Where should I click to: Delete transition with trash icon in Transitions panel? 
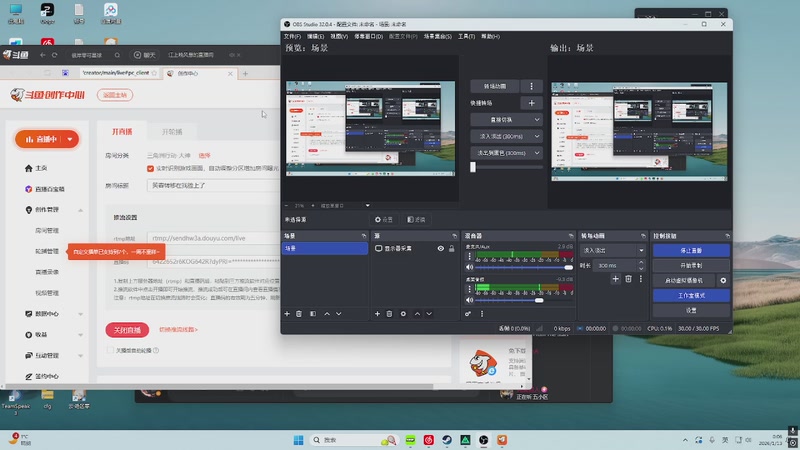pyautogui.click(x=629, y=279)
